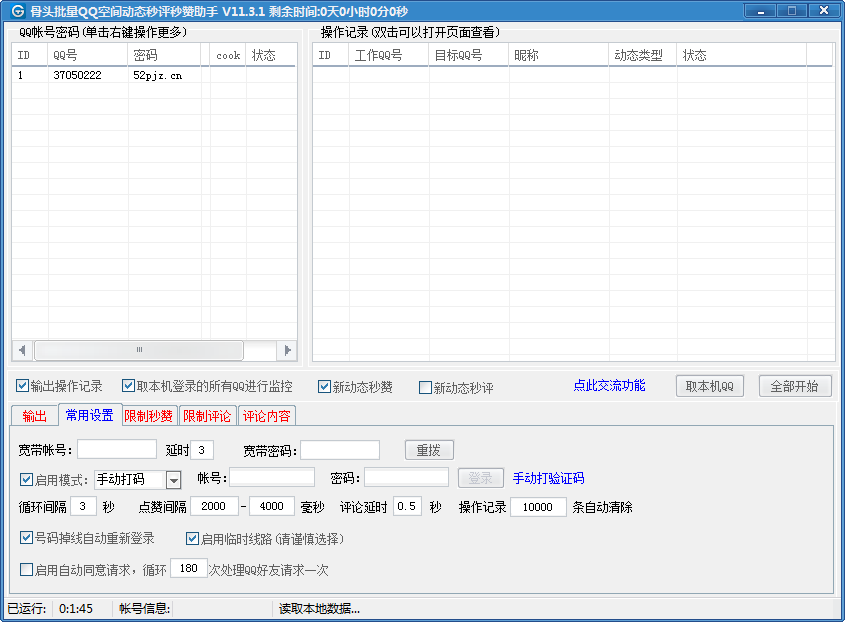The height and width of the screenshot is (622, 845).
Task: Switch to the 限制秒赞 tab
Action: coord(149,416)
